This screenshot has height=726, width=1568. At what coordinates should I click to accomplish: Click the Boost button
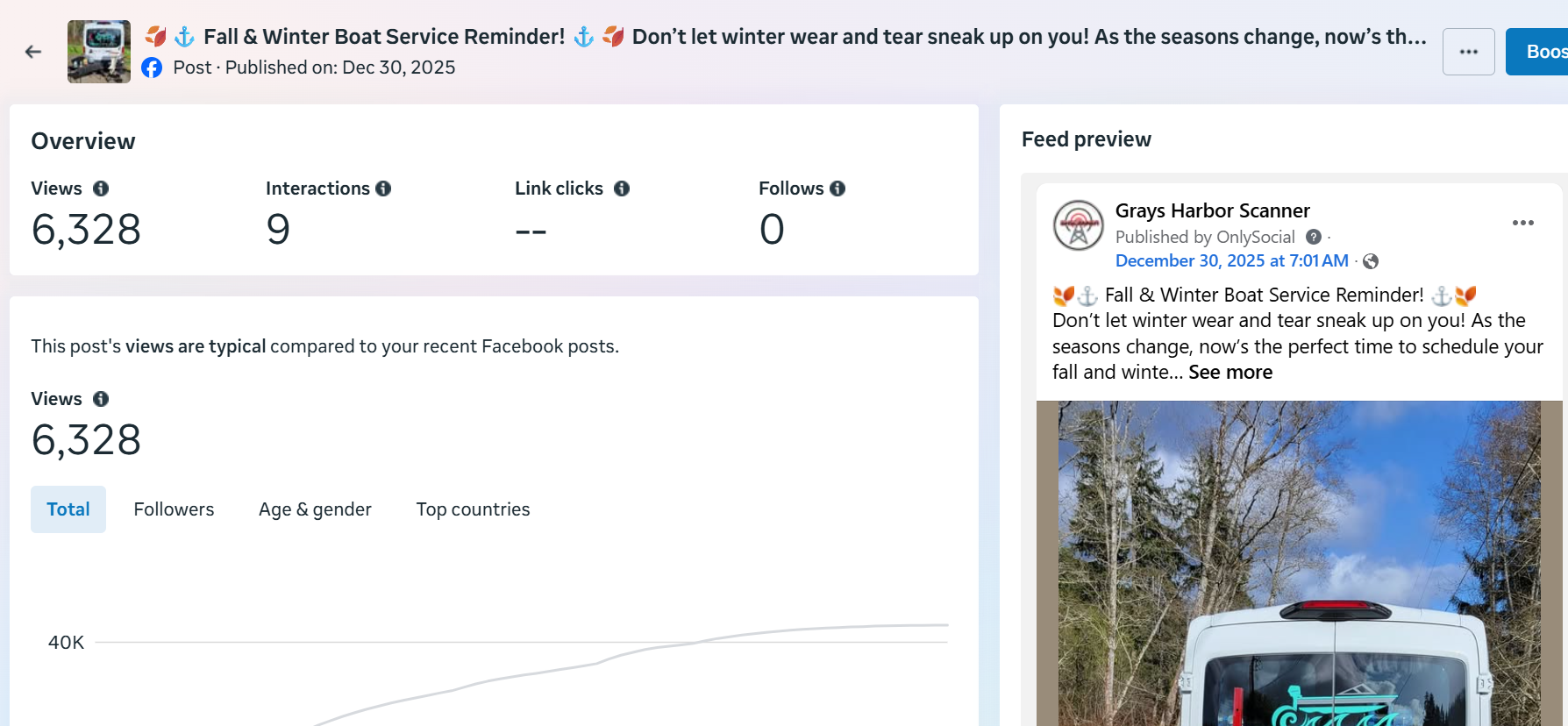pos(1541,52)
